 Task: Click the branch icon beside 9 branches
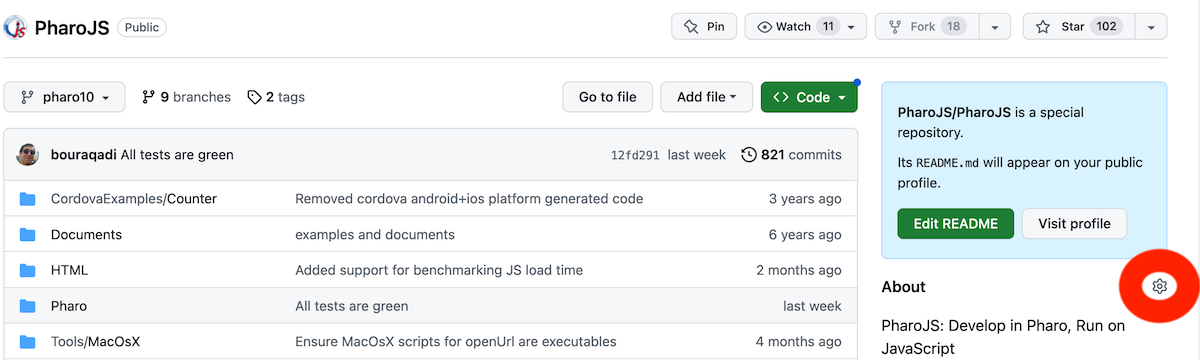point(148,97)
